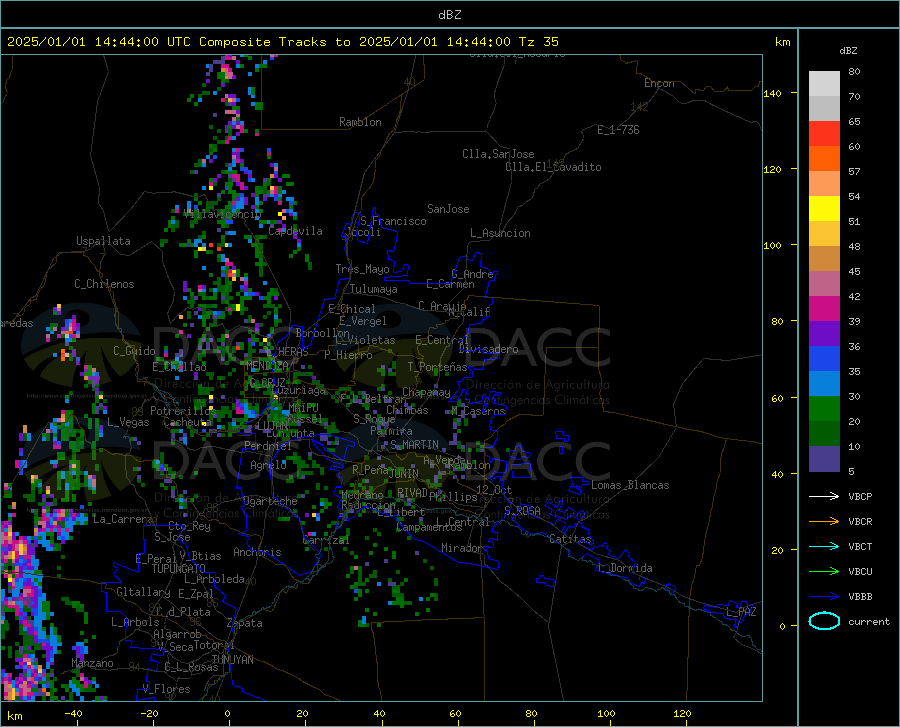The image size is (900, 727).
Task: Click the 'C_Chilenos' place label
Action: click(x=104, y=284)
